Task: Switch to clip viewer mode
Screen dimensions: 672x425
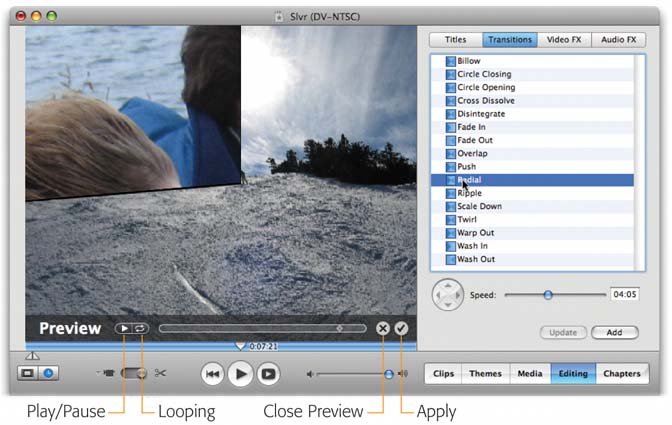Action: click(29, 373)
